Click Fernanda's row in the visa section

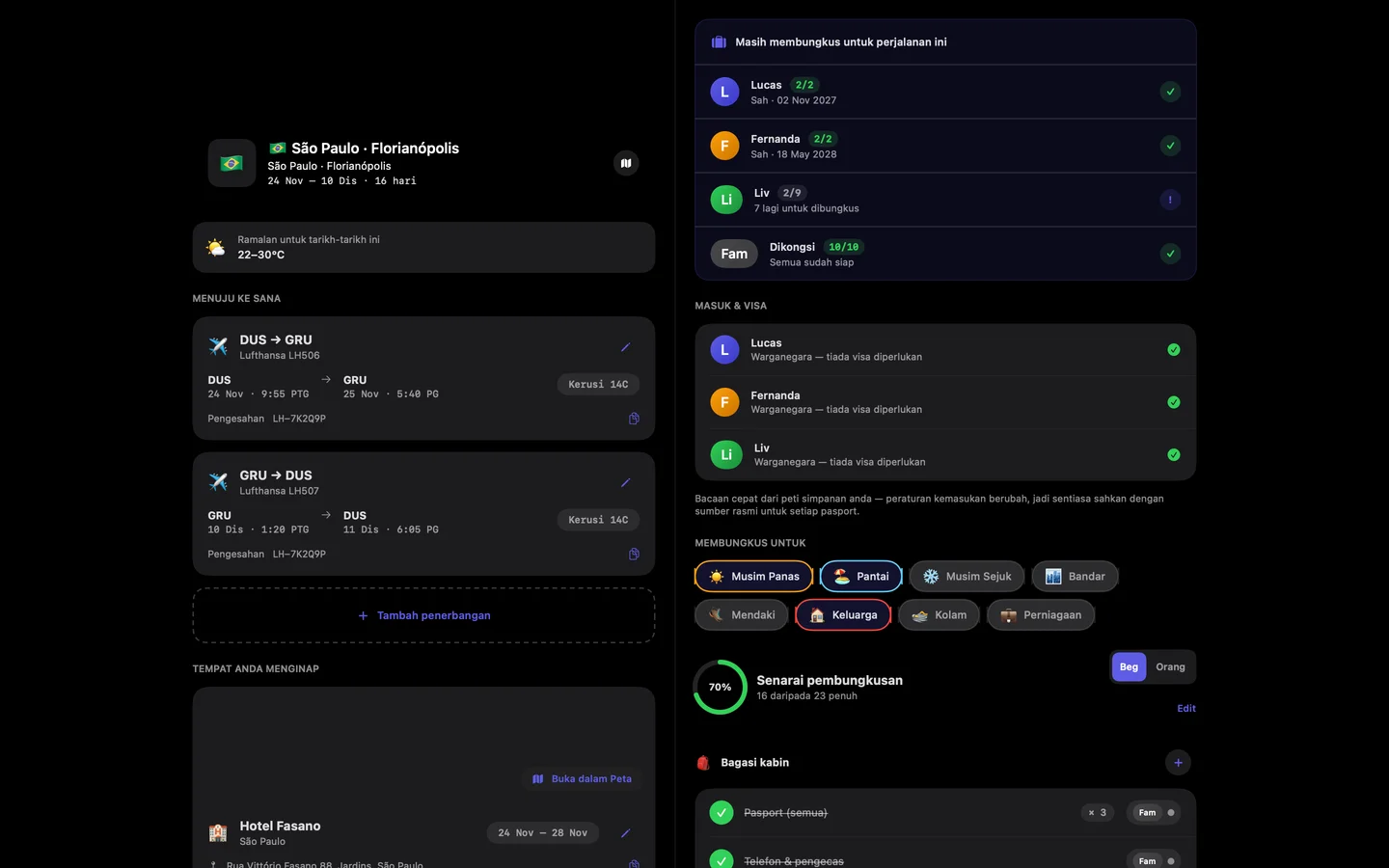click(x=945, y=402)
